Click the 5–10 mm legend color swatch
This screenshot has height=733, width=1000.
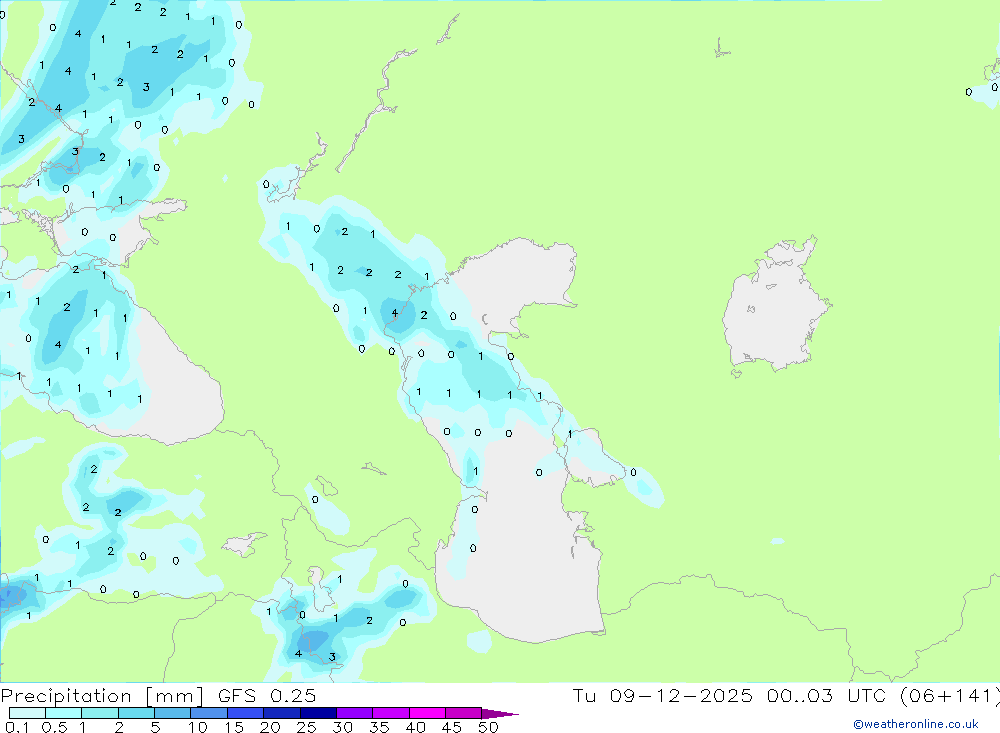[173, 713]
